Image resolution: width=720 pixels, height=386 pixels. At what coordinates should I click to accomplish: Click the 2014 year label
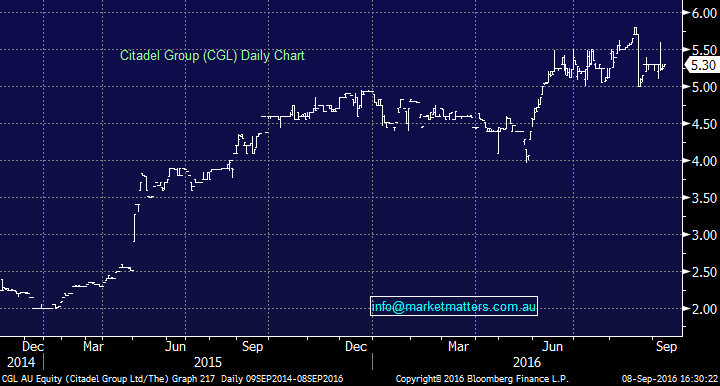pyautogui.click(x=21, y=362)
